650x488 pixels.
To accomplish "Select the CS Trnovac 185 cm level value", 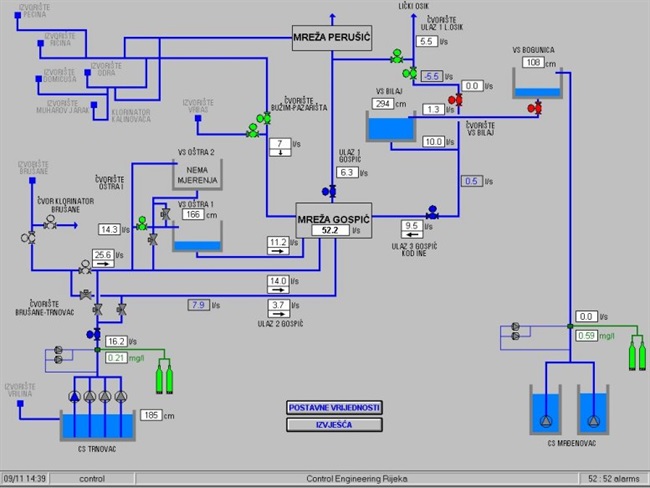I will (x=151, y=415).
